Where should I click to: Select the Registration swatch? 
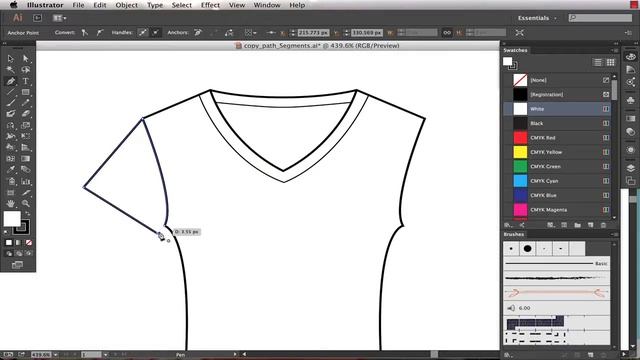click(558, 95)
